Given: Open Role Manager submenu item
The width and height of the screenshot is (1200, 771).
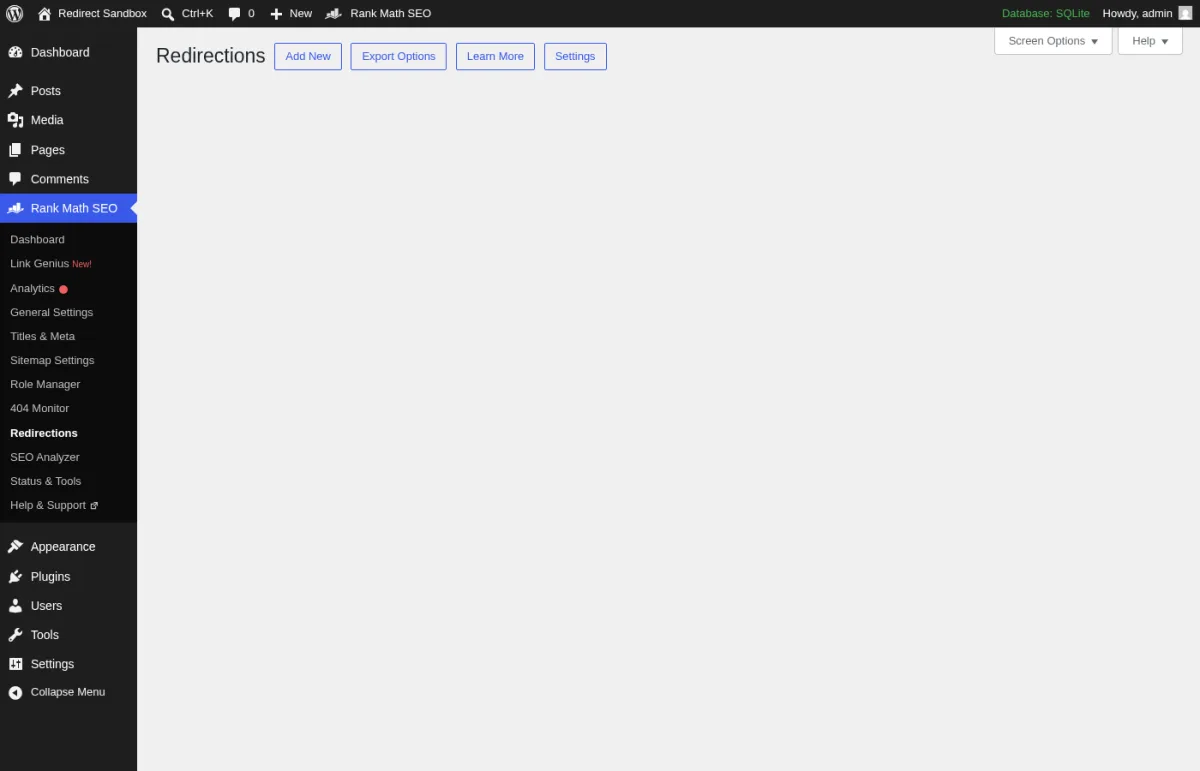Looking at the screenshot, I should click(x=45, y=384).
